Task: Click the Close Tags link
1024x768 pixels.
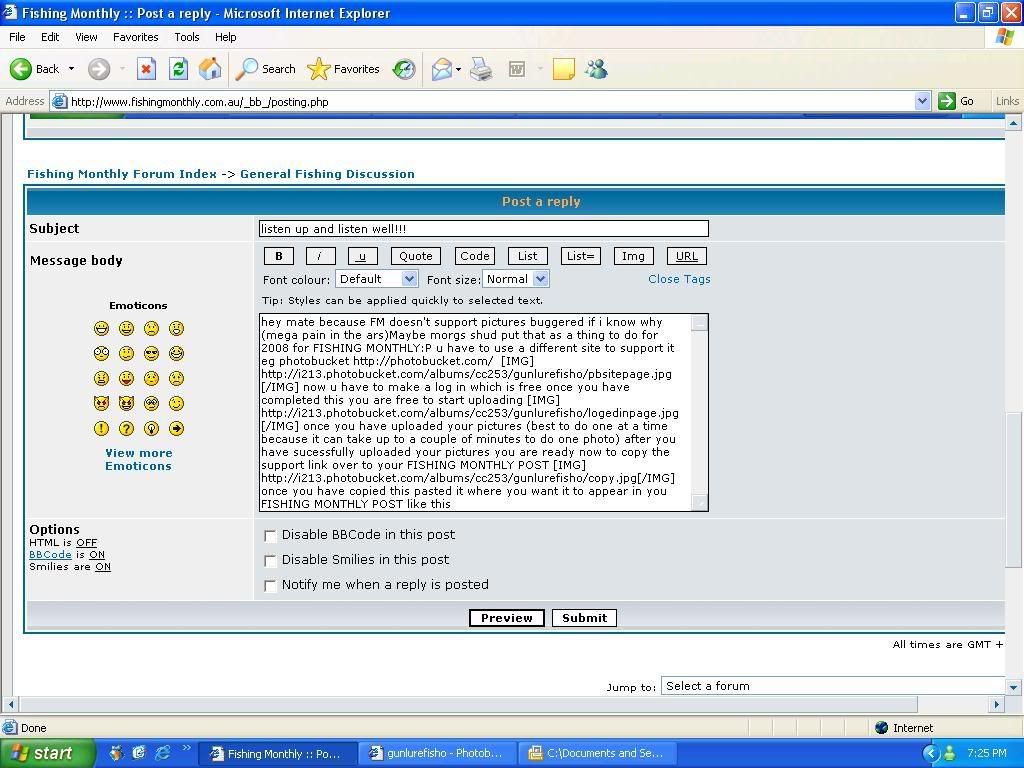Action: [679, 279]
